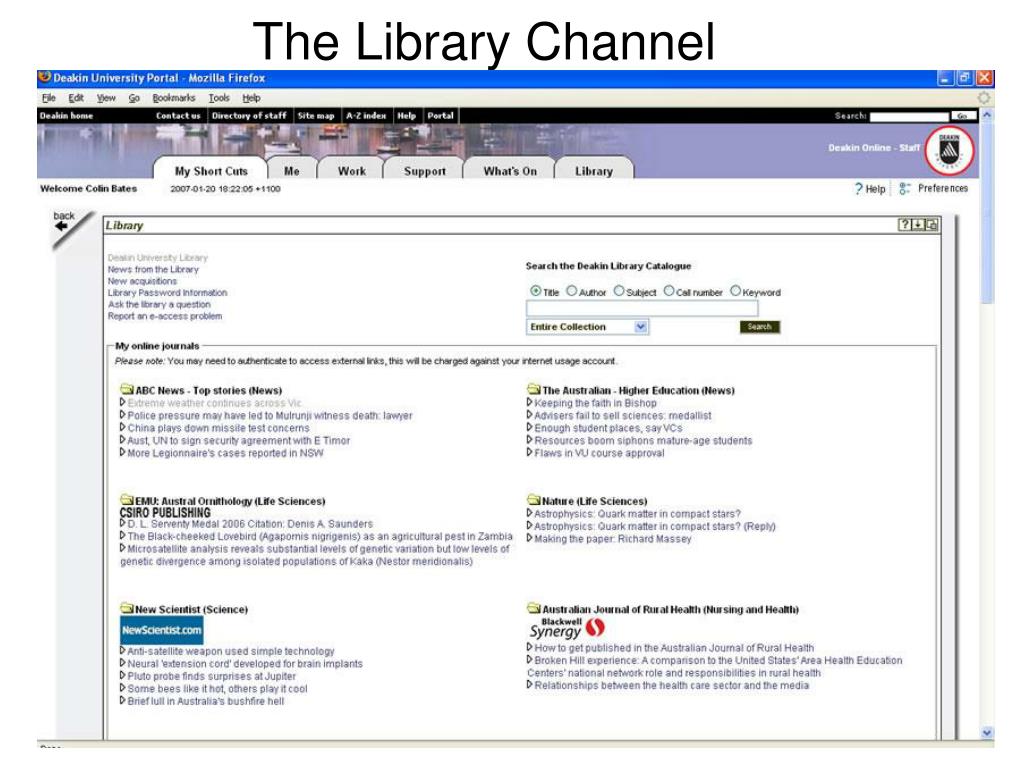This screenshot has width=1024, height=768.
Task: Open the Entire Collection dropdown
Action: click(587, 327)
